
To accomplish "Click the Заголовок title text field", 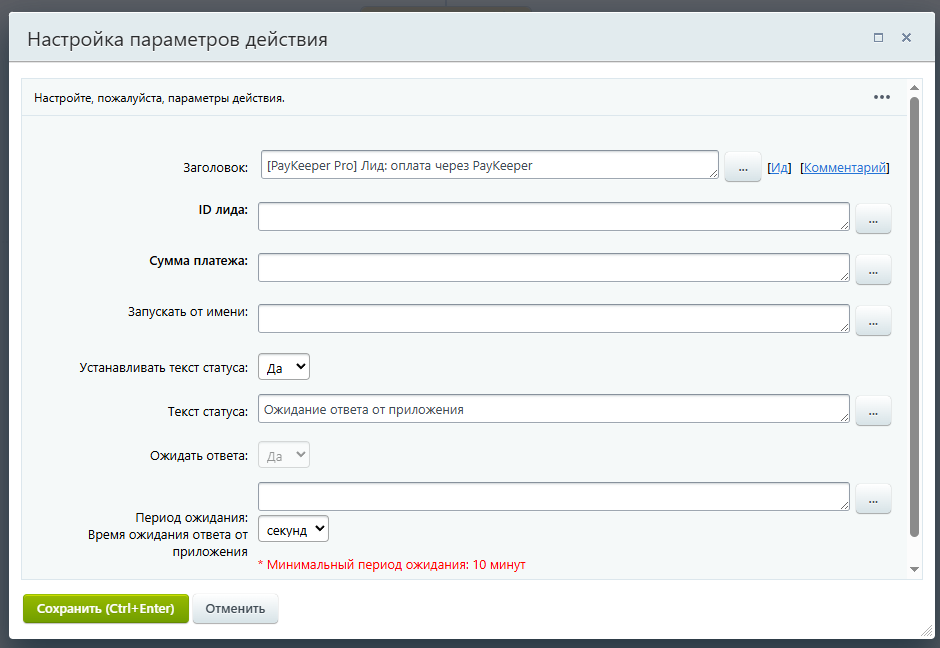I will tap(488, 165).
